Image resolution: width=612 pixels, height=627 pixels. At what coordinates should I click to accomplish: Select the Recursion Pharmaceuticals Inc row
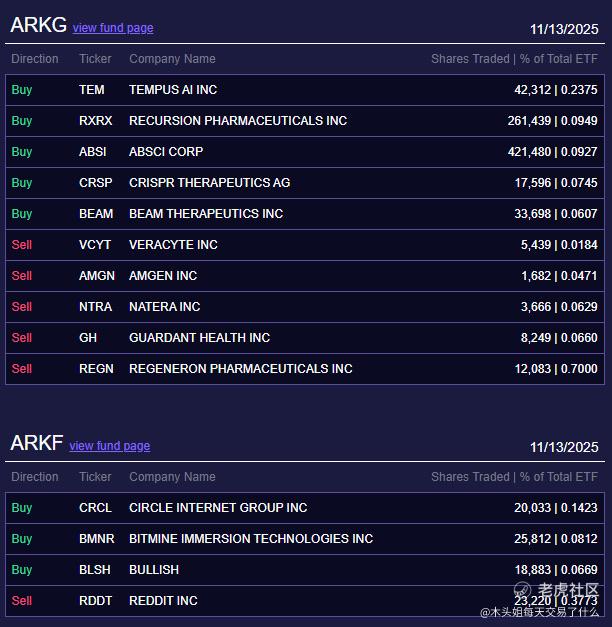click(x=238, y=121)
